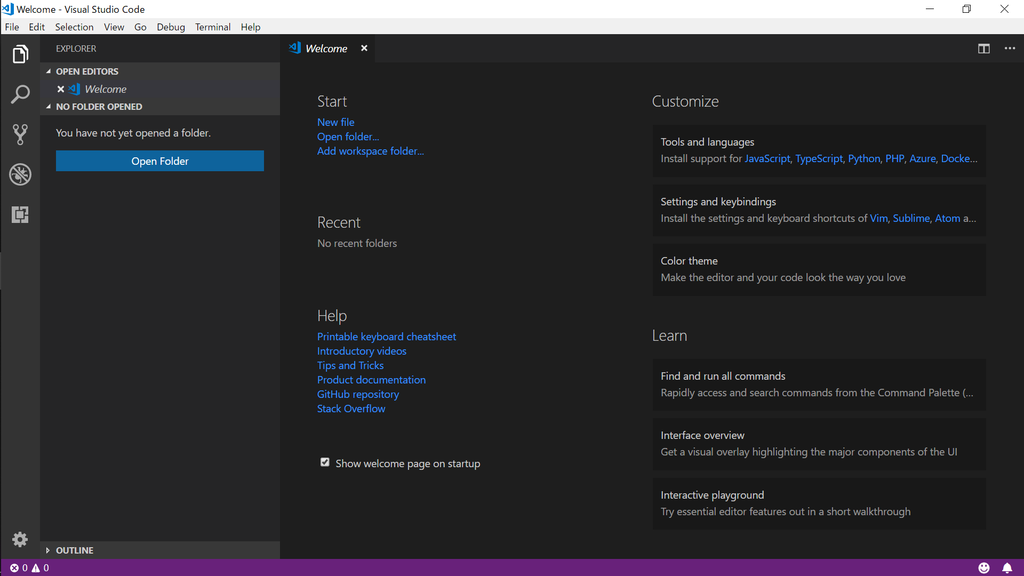Image resolution: width=1024 pixels, height=576 pixels.
Task: Open the Interactive playground card
Action: tap(819, 504)
